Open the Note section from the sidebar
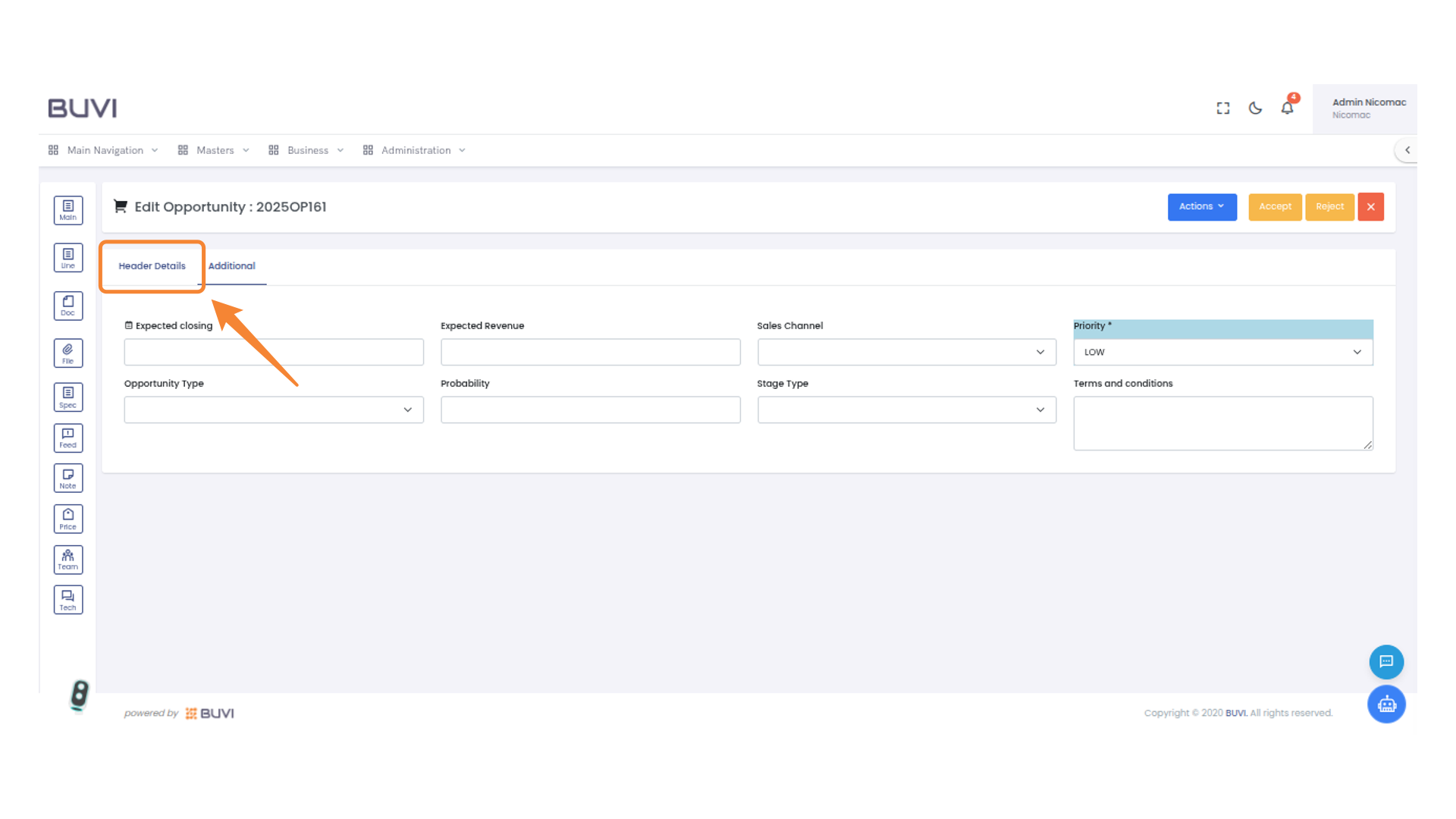This screenshot has height=819, width=1456. point(67,478)
